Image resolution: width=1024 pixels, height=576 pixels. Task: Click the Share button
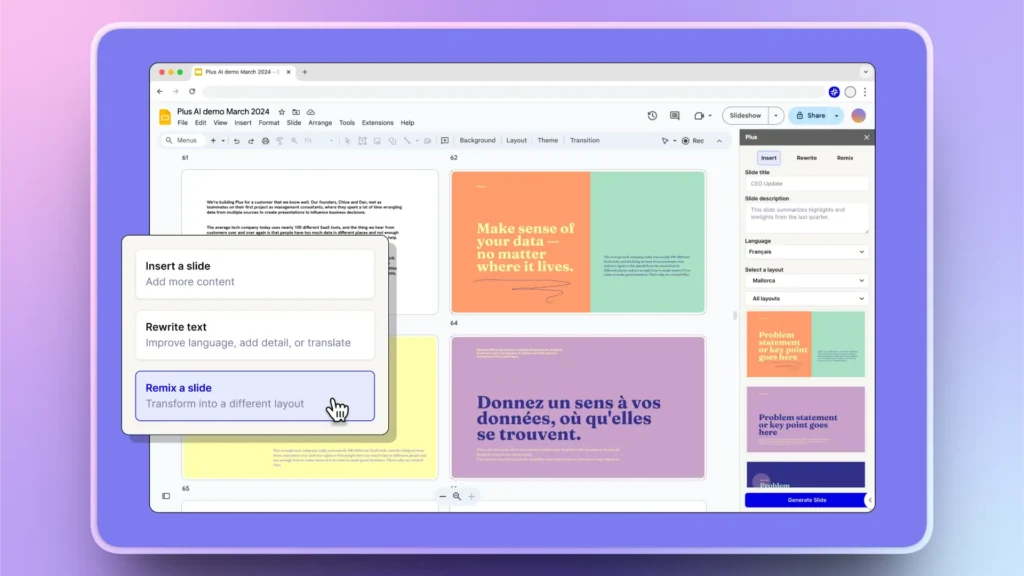[x=810, y=116]
